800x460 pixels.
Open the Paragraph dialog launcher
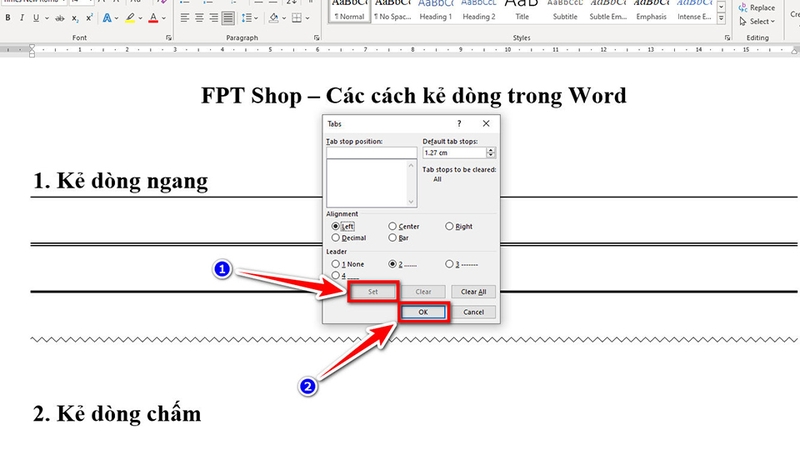(316, 38)
